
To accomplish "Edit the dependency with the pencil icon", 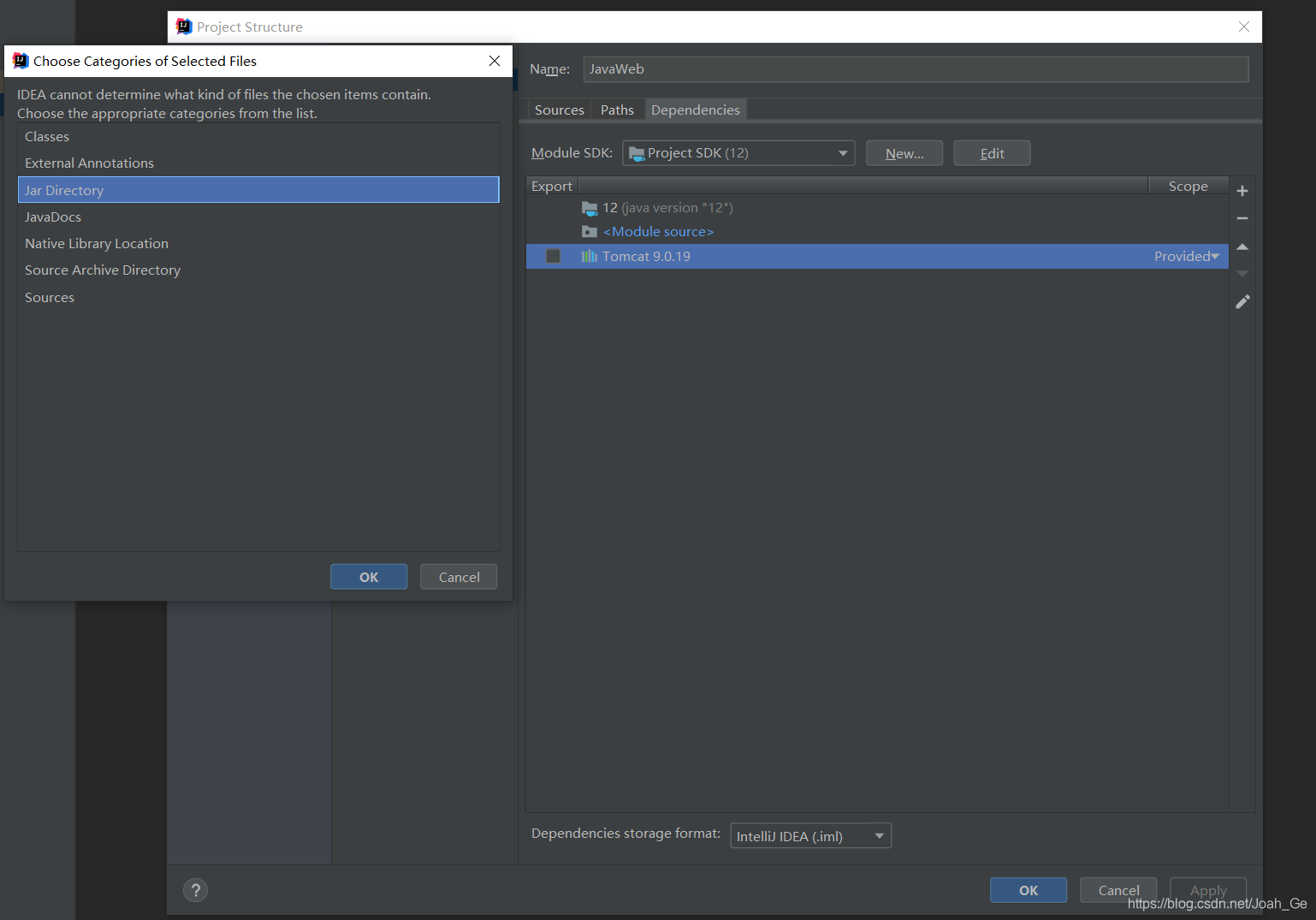I will pyautogui.click(x=1242, y=301).
